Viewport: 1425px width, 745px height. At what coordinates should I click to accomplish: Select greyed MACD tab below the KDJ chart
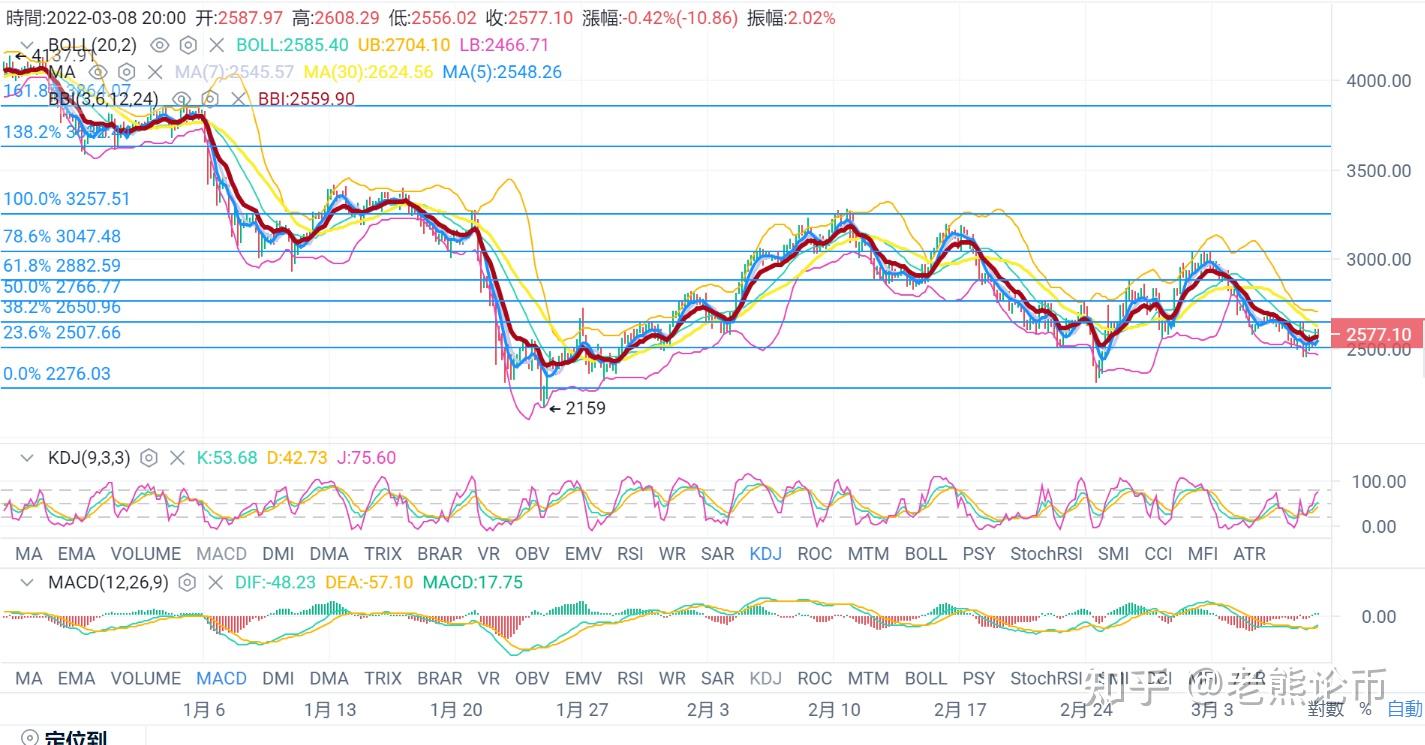[x=221, y=553]
